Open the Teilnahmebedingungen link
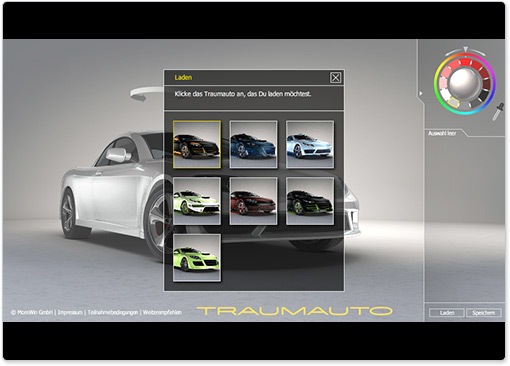Image resolution: width=510 pixels, height=366 pixels. [113, 312]
